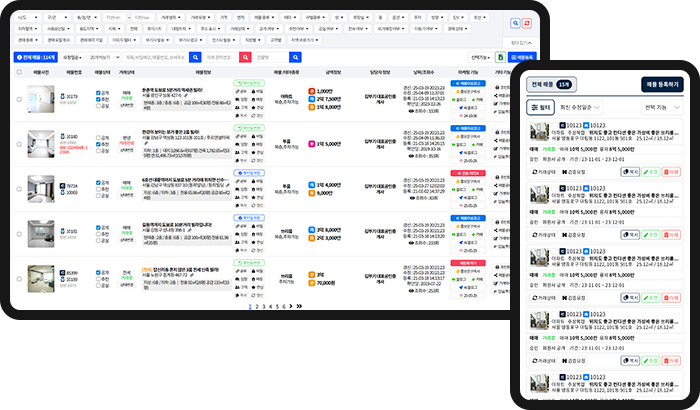Open the photo thumbnail of listing 10179
700x410 pixels.
(40, 98)
